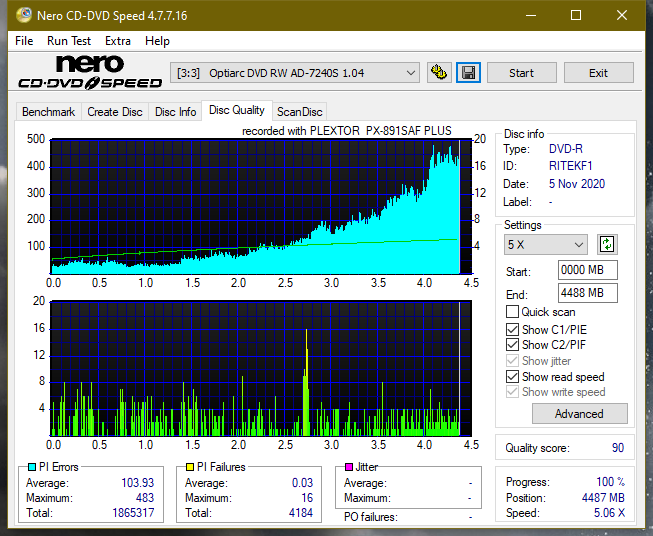Switch to the Create Disc tab
Viewport: 653px width, 536px height.
pos(115,112)
